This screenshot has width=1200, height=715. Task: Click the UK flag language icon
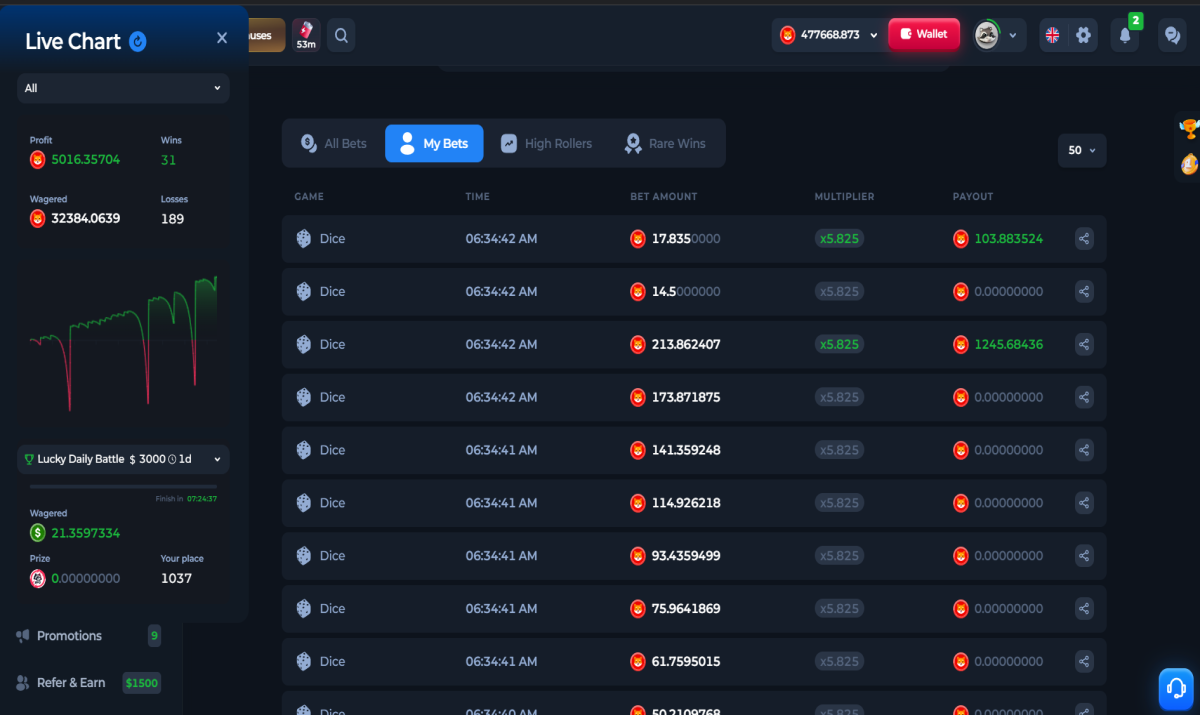[1052, 35]
